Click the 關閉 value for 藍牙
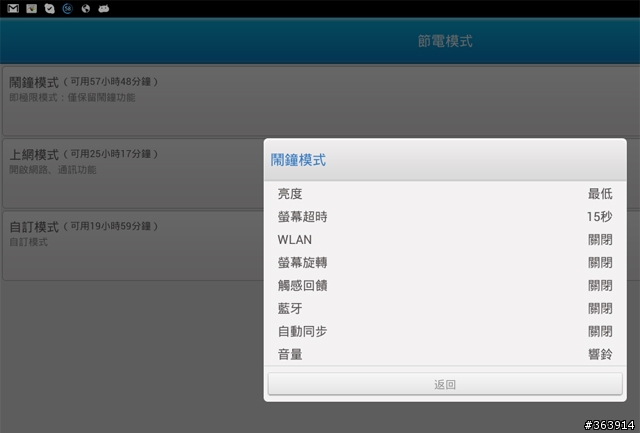Image resolution: width=640 pixels, height=433 pixels. 600,308
